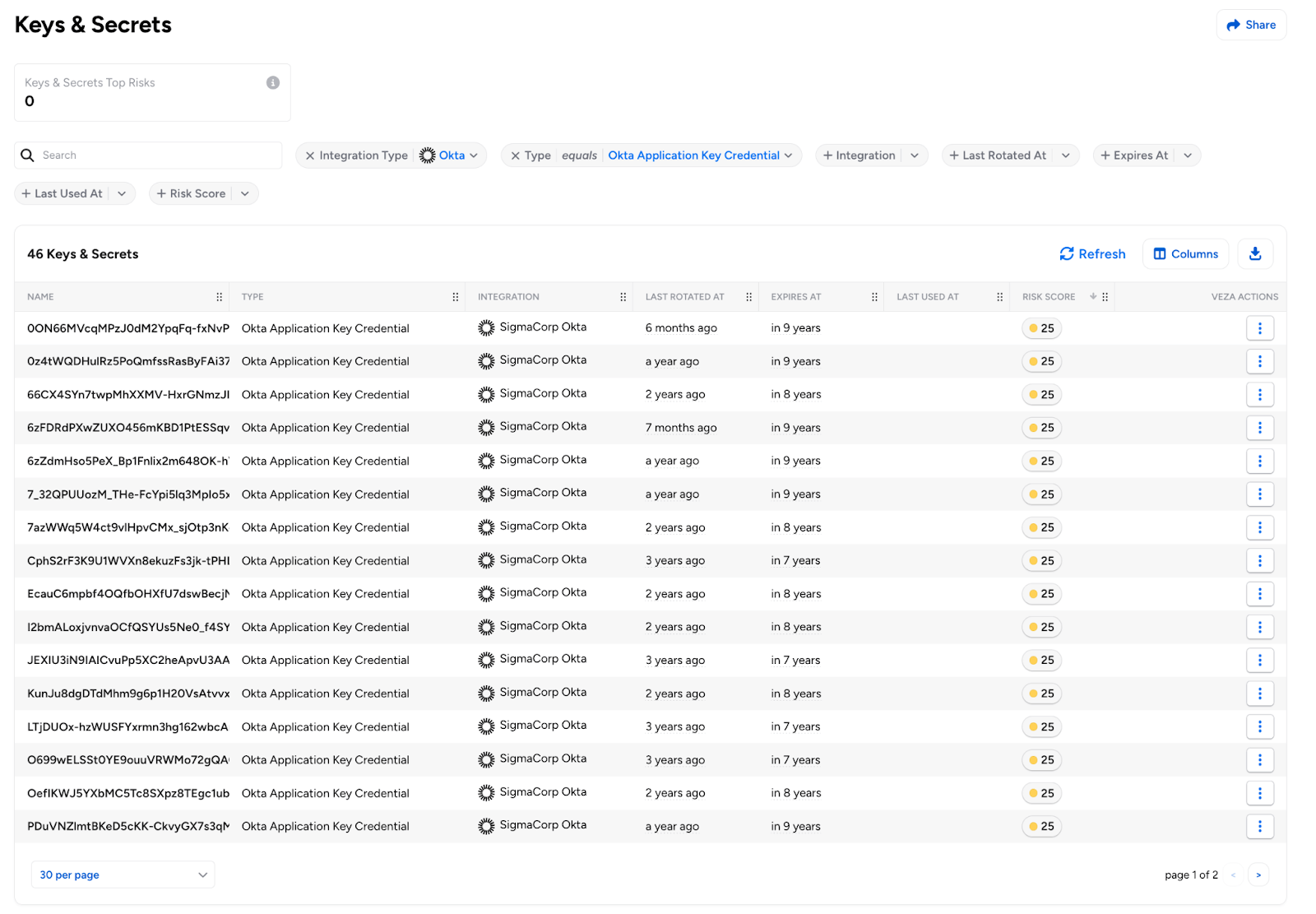
Task: Add the Risk Score filter
Action: point(191,194)
